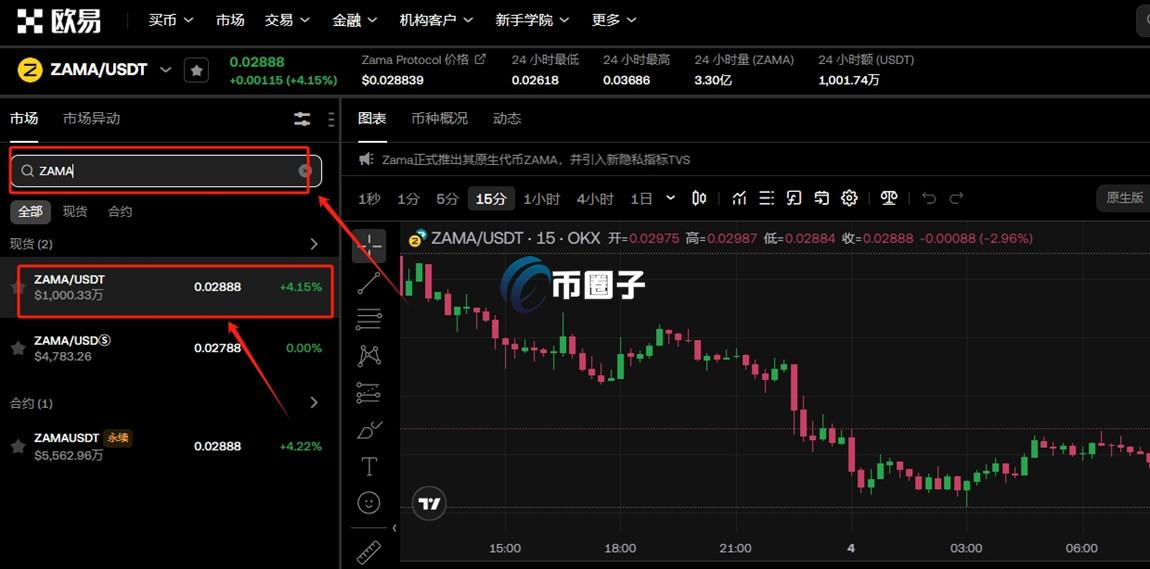Click the trade-on-chart icon
Image resolution: width=1150 pixels, height=569 pixels.
click(794, 198)
